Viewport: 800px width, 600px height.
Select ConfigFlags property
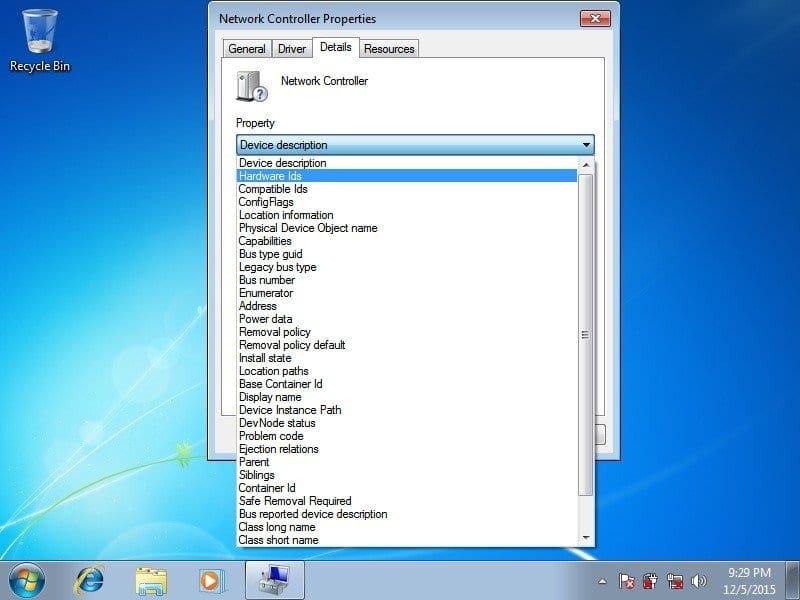coord(407,202)
